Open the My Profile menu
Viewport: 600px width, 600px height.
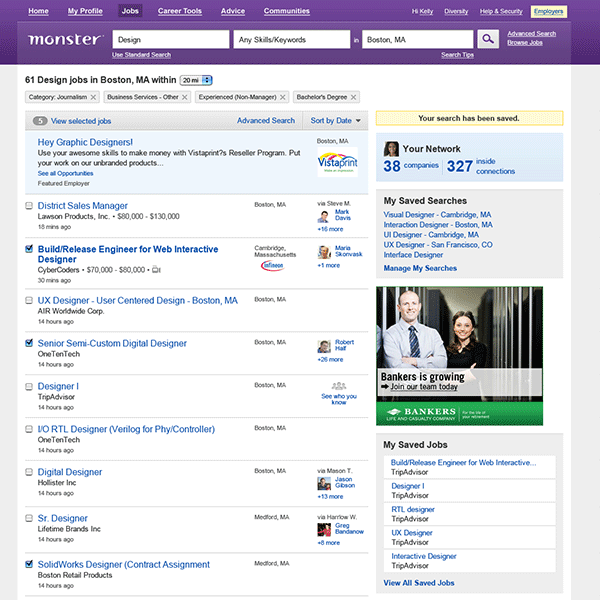(x=85, y=11)
